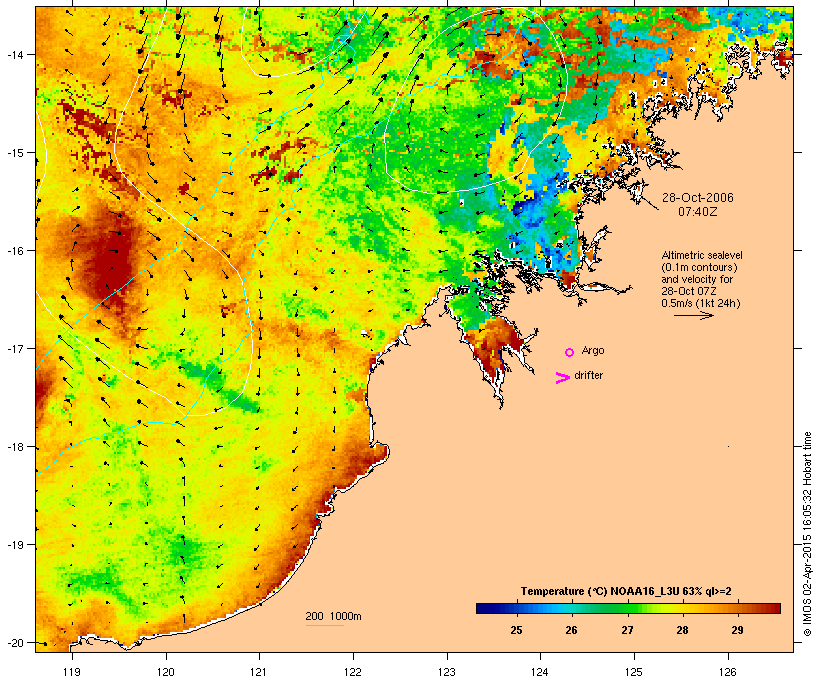
Task: Click the '28-Oct 07Z' text line
Action: coord(689,291)
